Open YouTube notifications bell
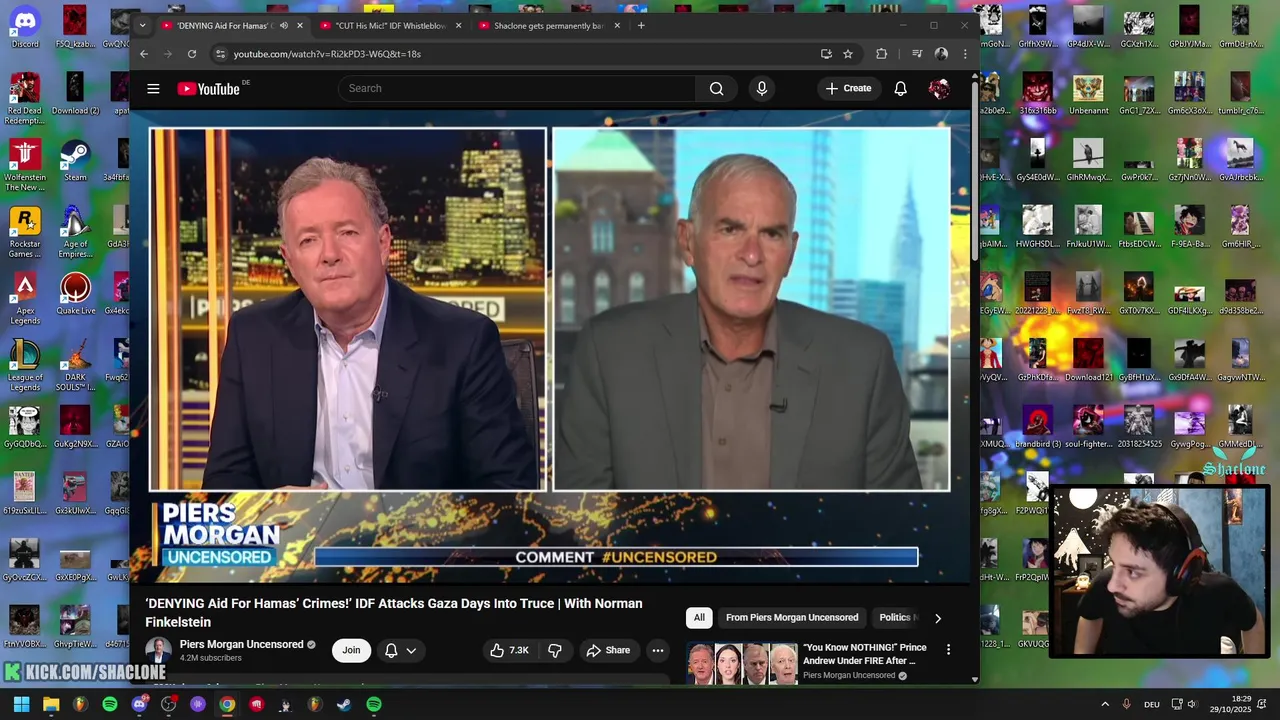1280x720 pixels. click(x=900, y=89)
